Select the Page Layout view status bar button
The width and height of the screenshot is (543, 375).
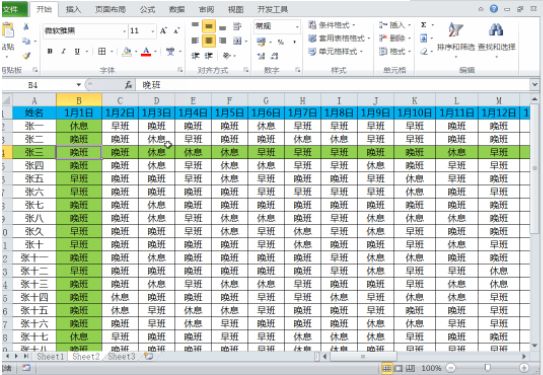[x=398, y=368]
